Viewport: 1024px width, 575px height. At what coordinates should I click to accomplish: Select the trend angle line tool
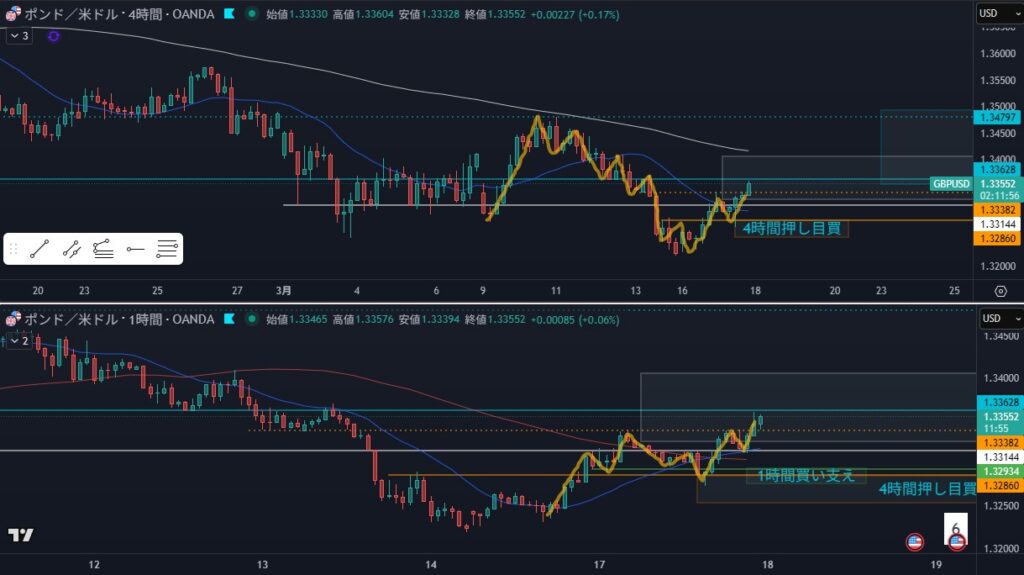click(x=71, y=250)
